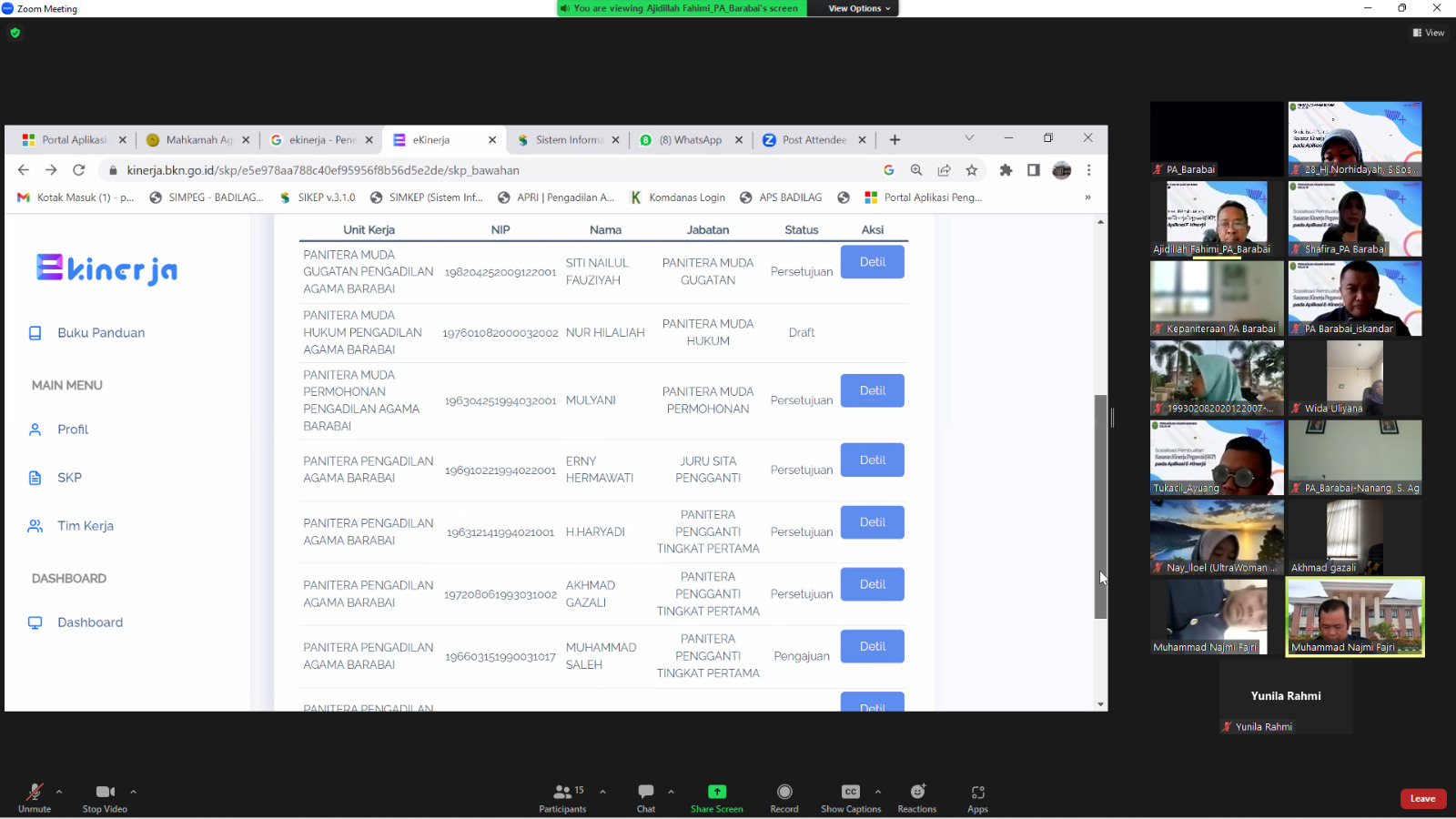Expand the Show Captions options arrow
Screen dimensions: 1456x819
tap(878, 792)
